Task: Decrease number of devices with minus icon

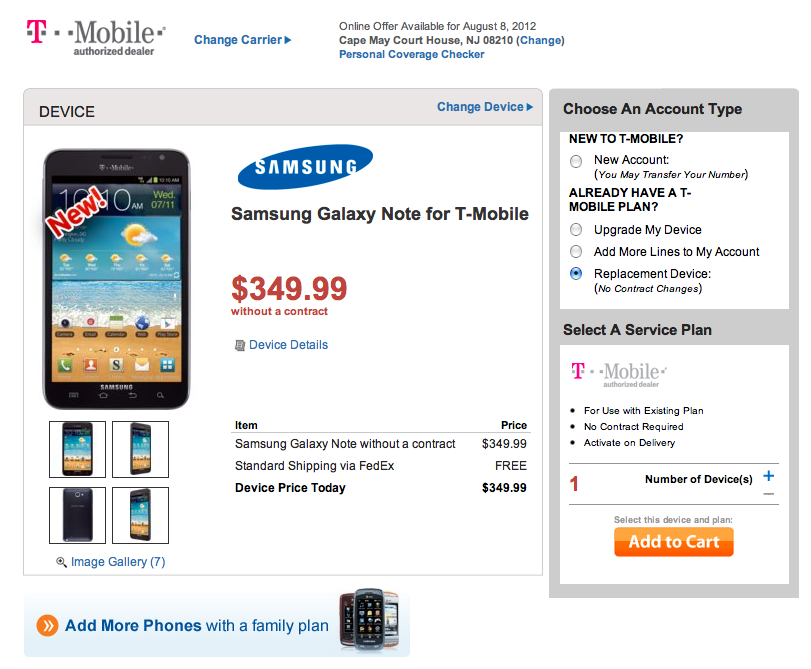Action: (x=768, y=494)
